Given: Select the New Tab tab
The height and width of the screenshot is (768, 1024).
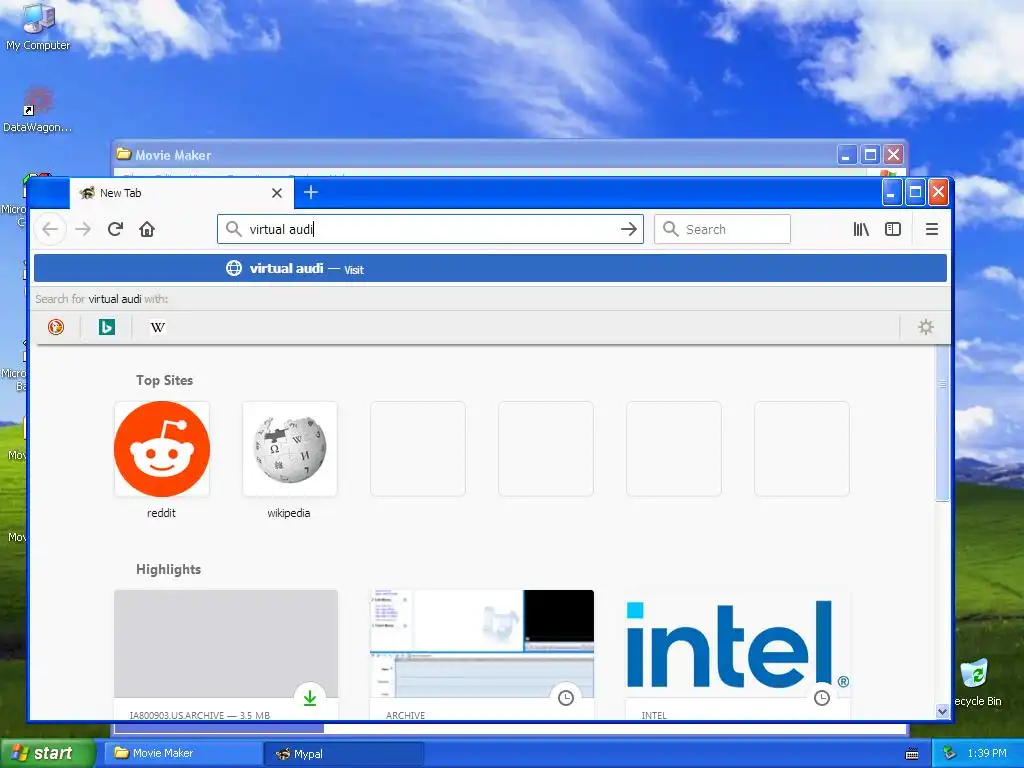Looking at the screenshot, I should point(182,193).
